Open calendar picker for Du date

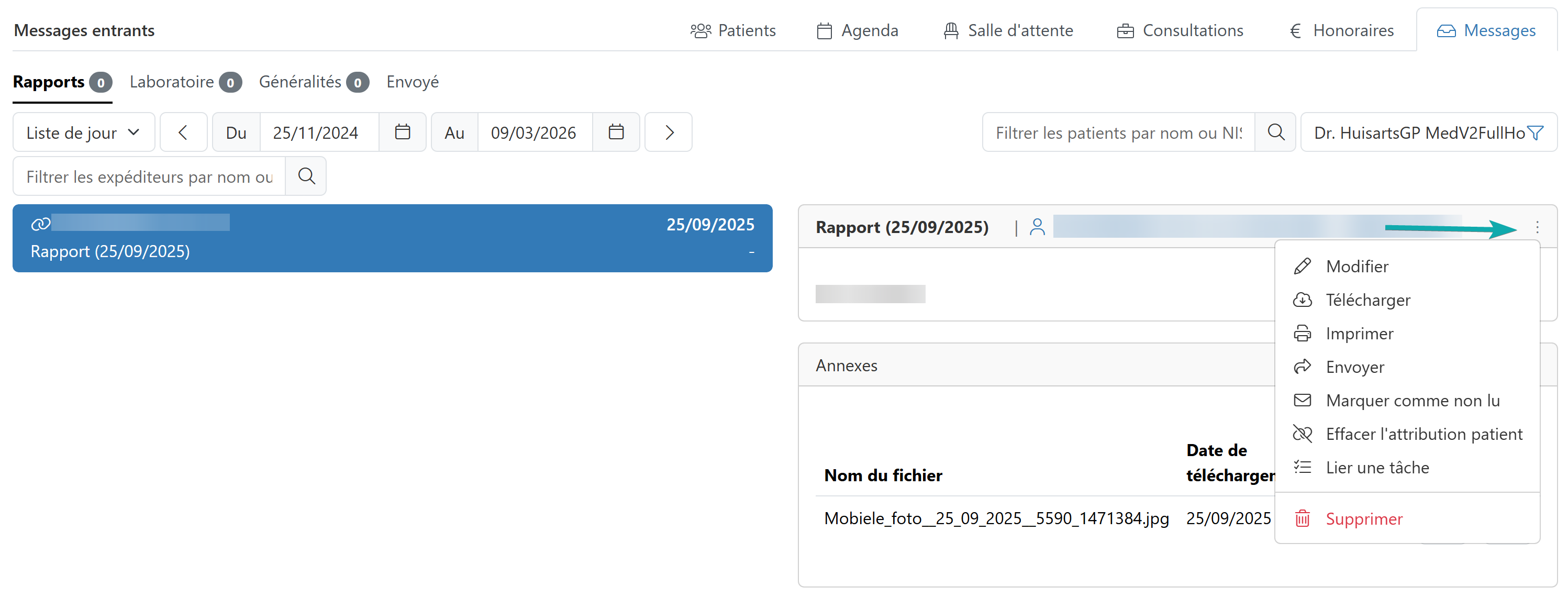[403, 132]
